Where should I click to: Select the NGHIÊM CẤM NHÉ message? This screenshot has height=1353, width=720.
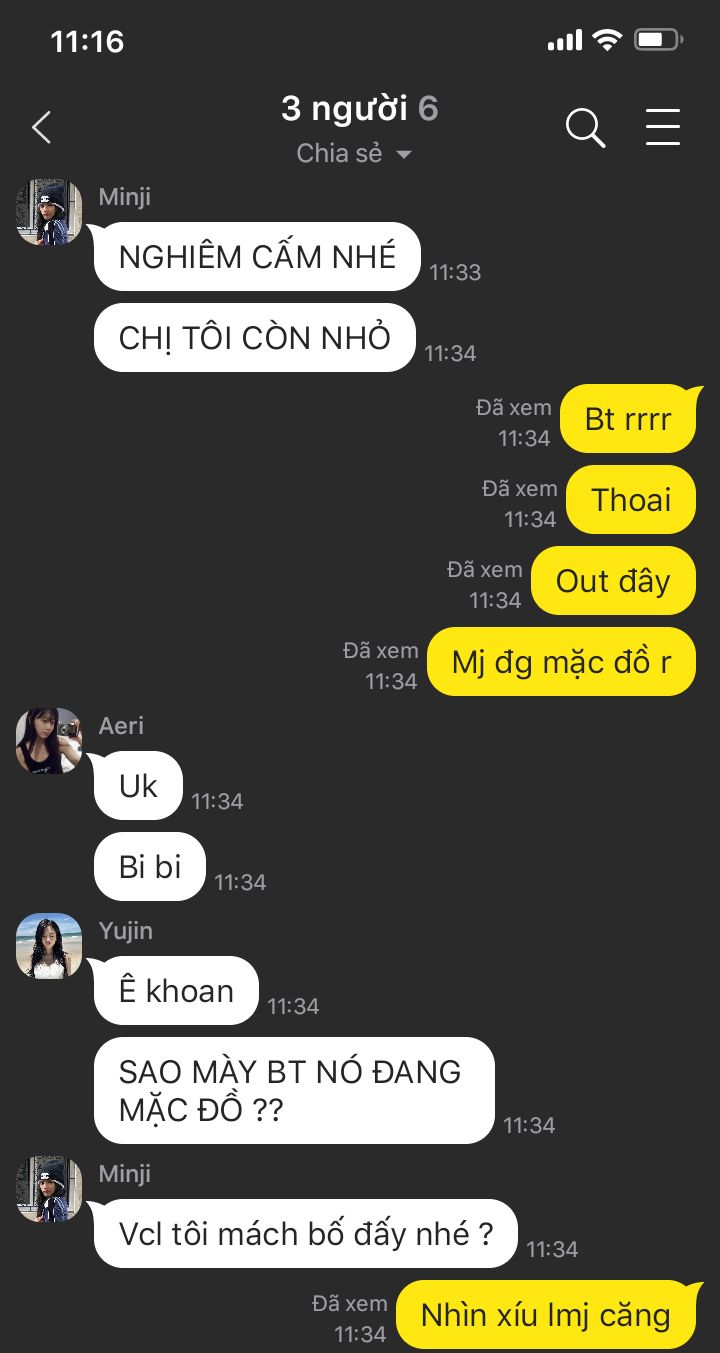click(257, 257)
